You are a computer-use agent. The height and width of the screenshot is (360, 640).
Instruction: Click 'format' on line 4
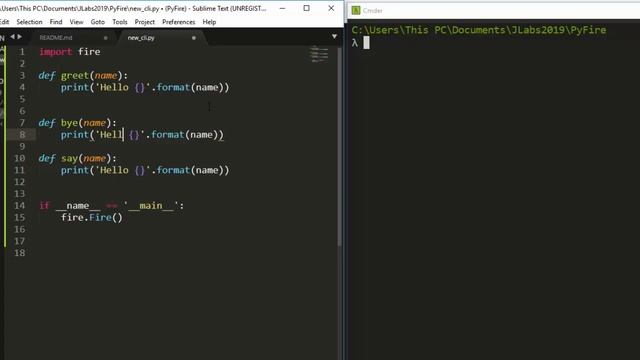173,87
